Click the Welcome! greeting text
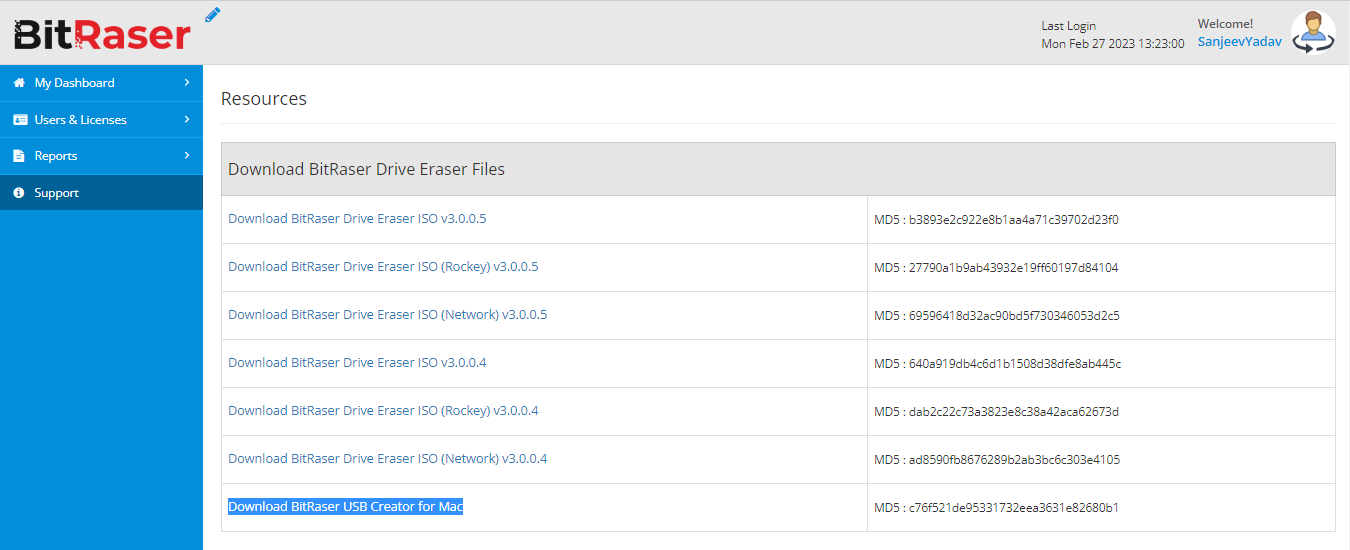This screenshot has width=1350, height=550. point(1225,24)
